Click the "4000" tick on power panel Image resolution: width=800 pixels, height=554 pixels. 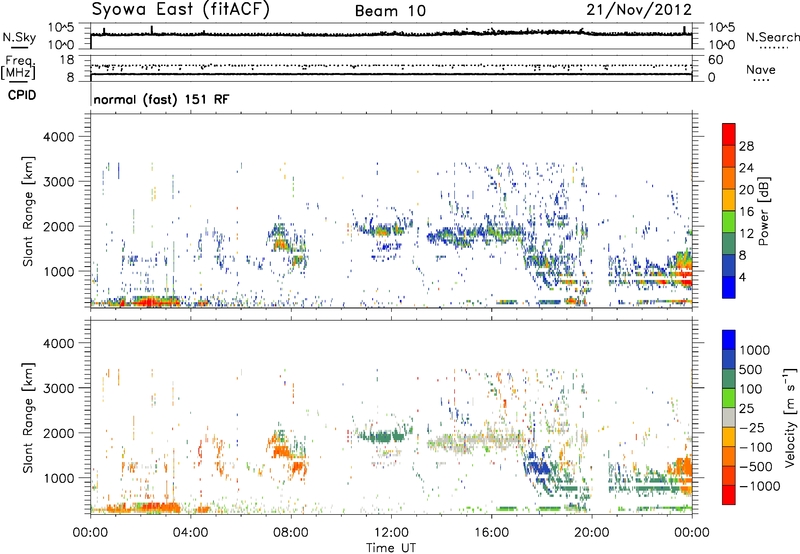58,137
